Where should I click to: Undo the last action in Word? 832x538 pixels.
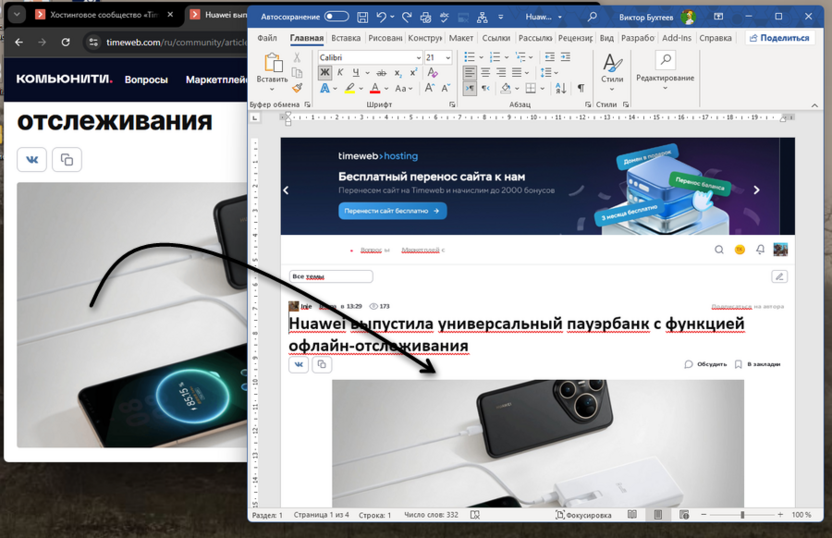click(x=381, y=17)
